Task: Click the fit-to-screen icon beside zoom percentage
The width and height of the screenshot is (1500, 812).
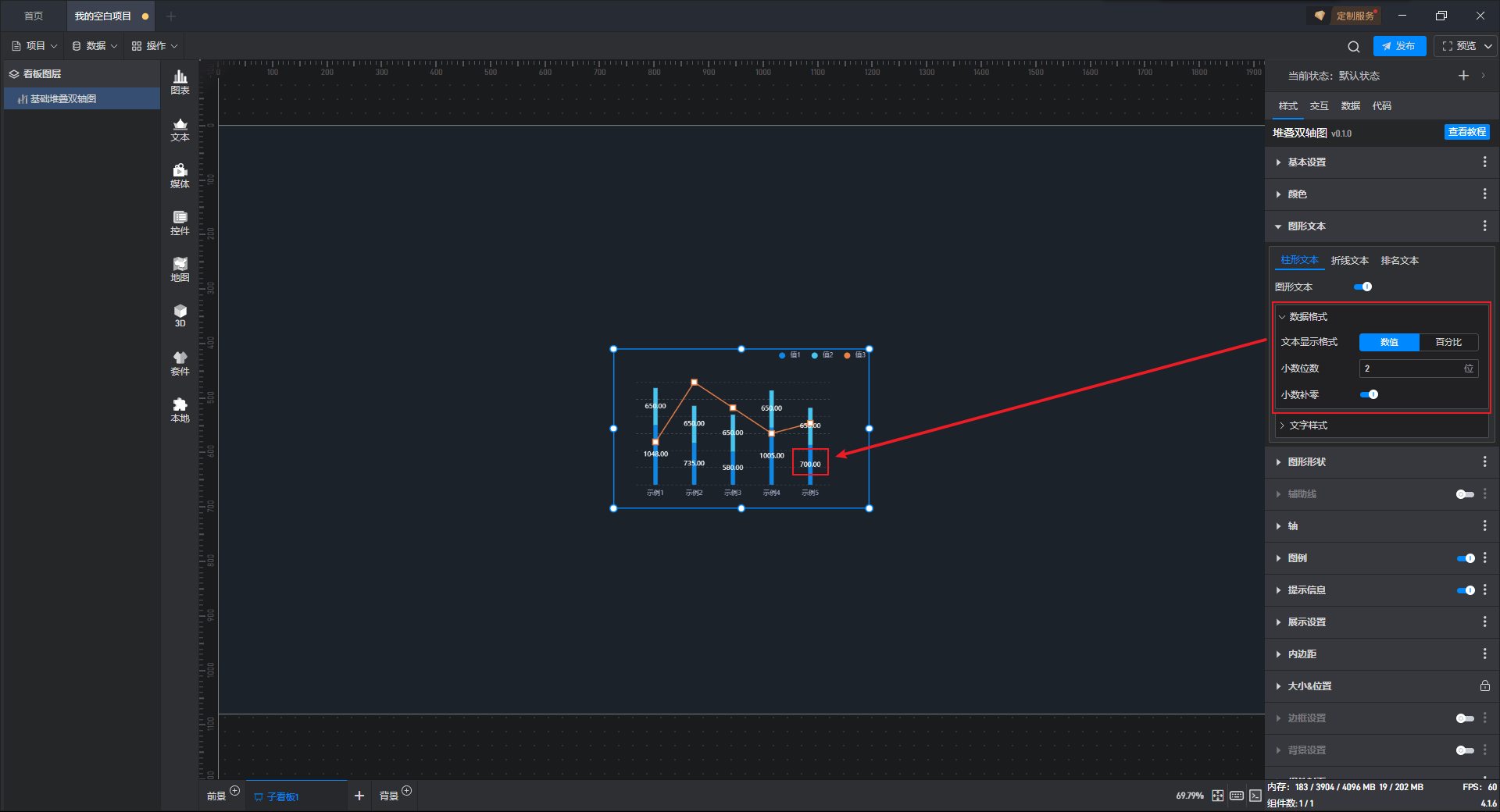Action: pyautogui.click(x=1218, y=796)
